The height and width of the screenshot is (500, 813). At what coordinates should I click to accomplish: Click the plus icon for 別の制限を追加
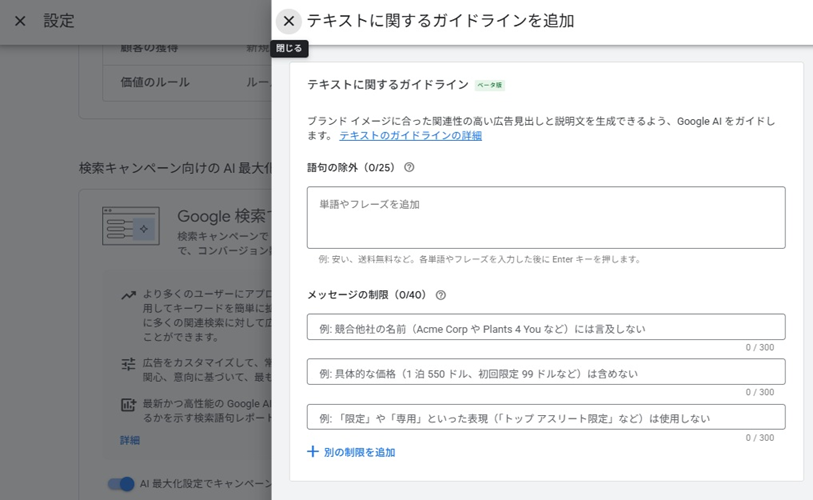[313, 452]
